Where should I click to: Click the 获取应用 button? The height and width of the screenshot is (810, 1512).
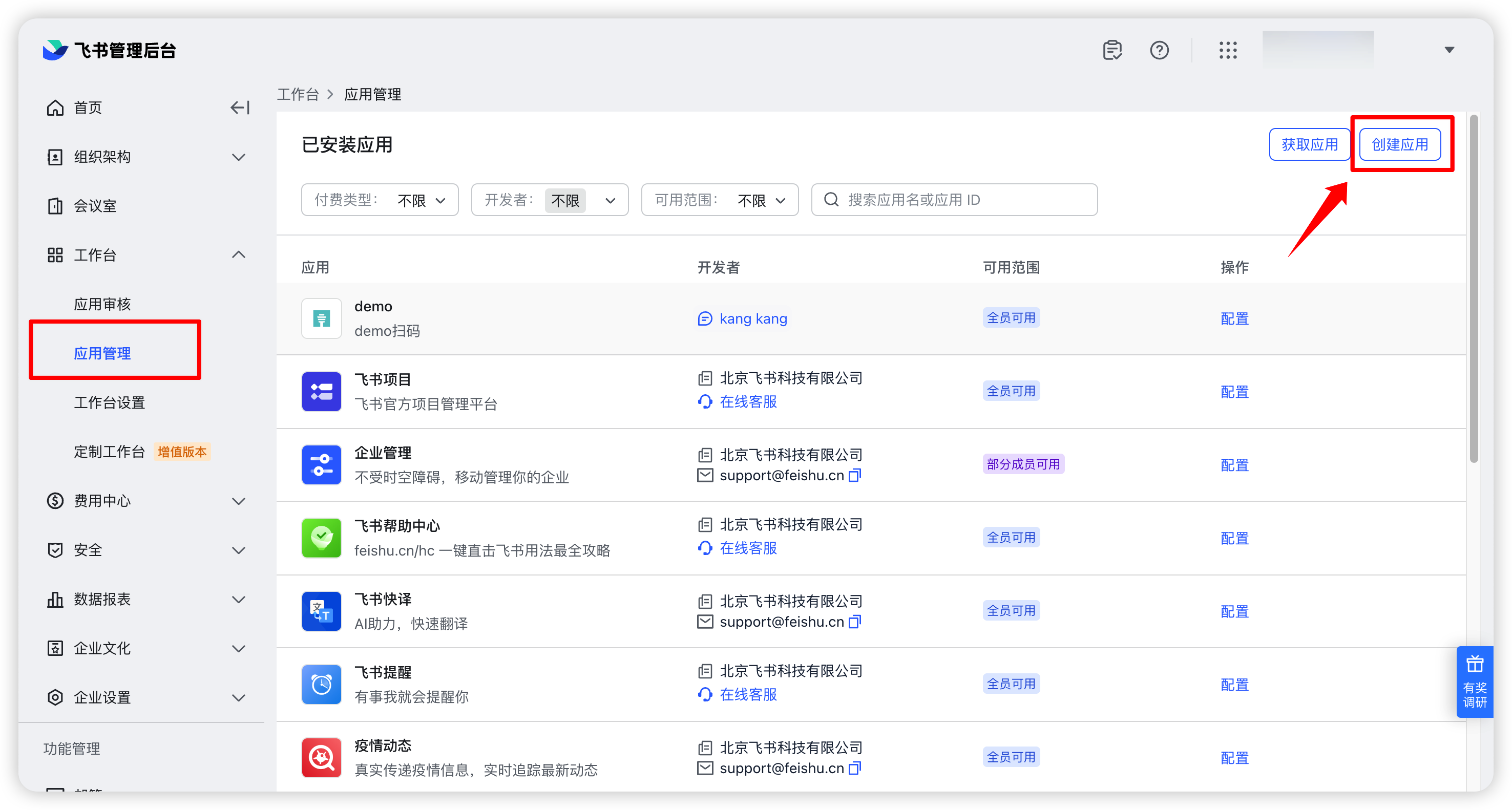[1310, 144]
